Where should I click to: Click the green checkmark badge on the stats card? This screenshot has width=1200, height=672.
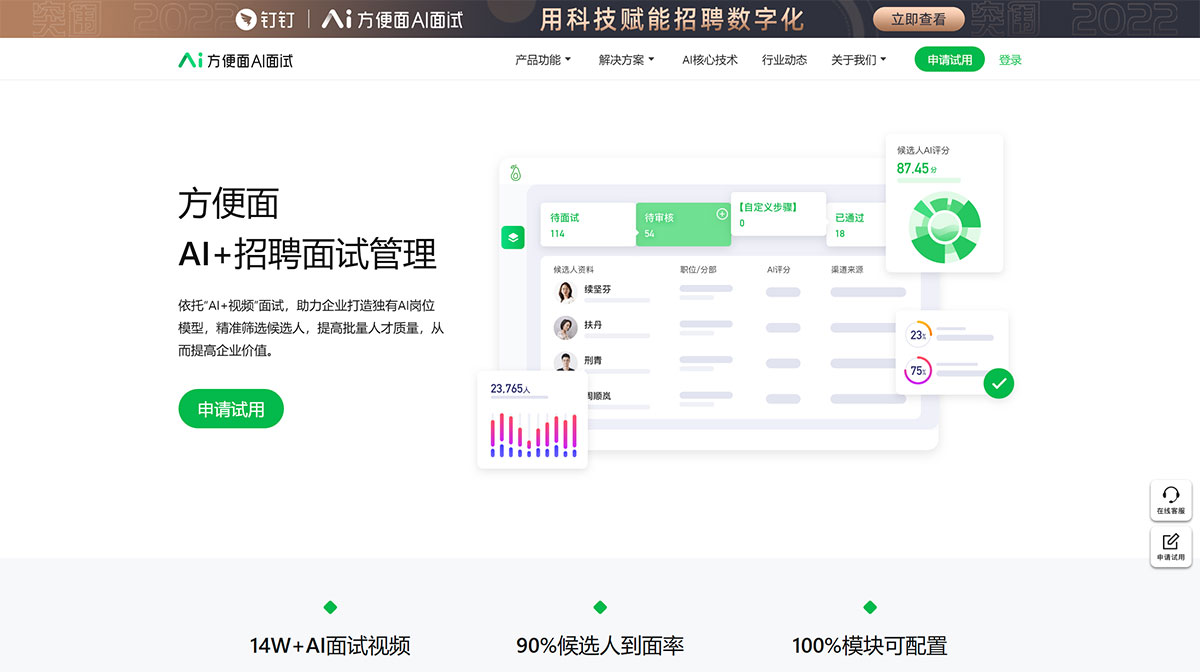click(x=998, y=383)
